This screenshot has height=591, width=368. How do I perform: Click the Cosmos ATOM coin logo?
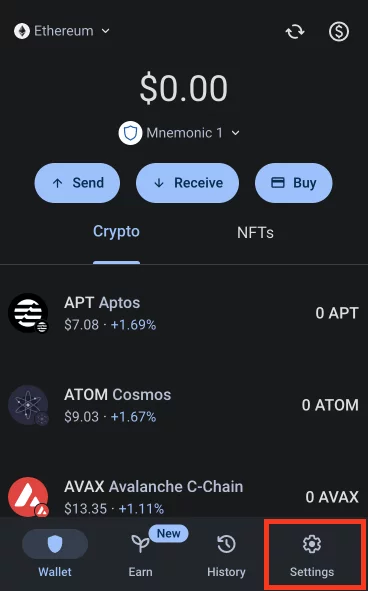coord(28,405)
